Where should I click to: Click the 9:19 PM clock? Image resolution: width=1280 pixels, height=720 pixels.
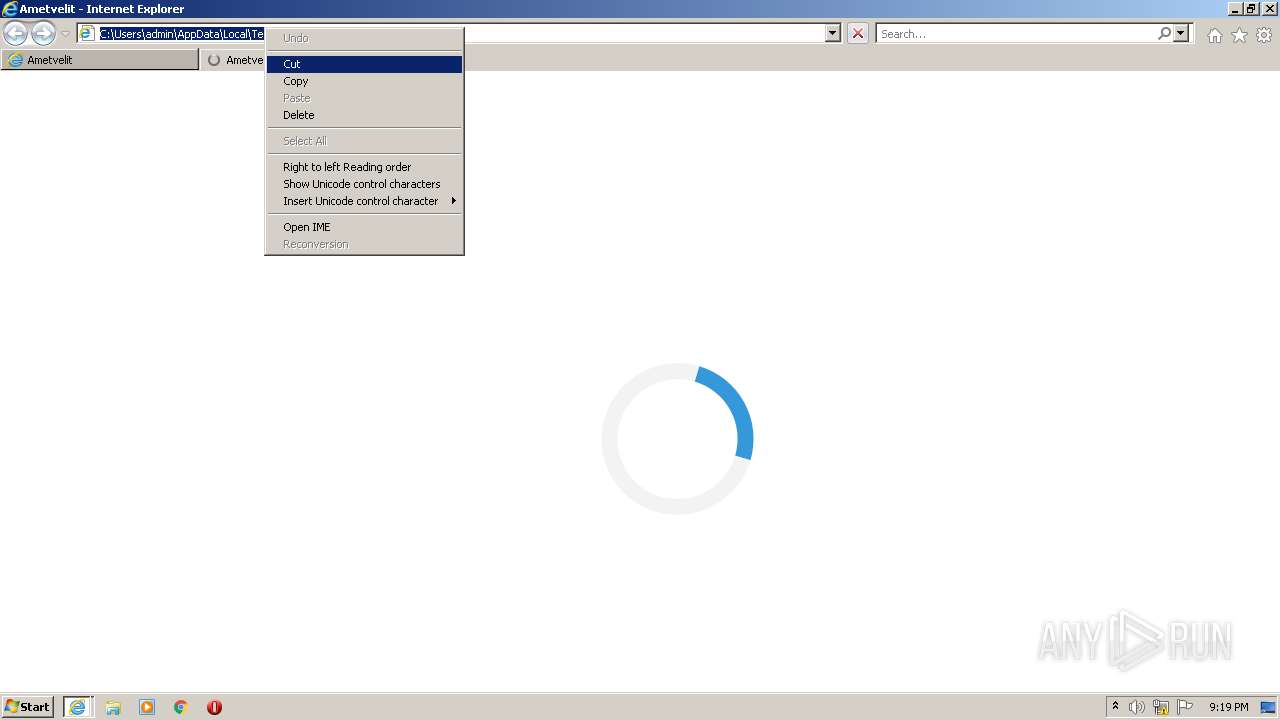click(x=1228, y=707)
